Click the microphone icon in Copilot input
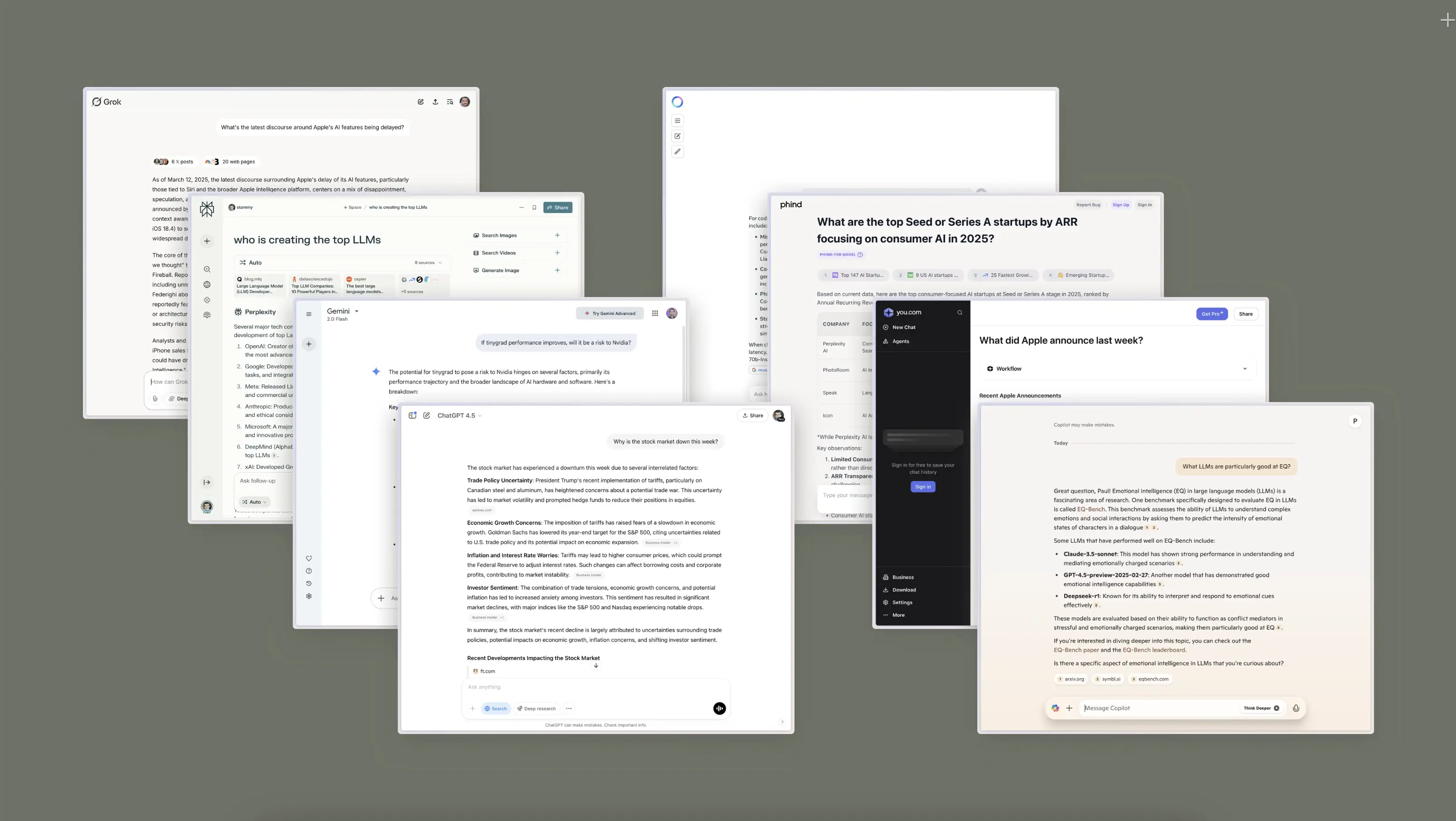Image resolution: width=1456 pixels, height=821 pixels. (x=1296, y=708)
